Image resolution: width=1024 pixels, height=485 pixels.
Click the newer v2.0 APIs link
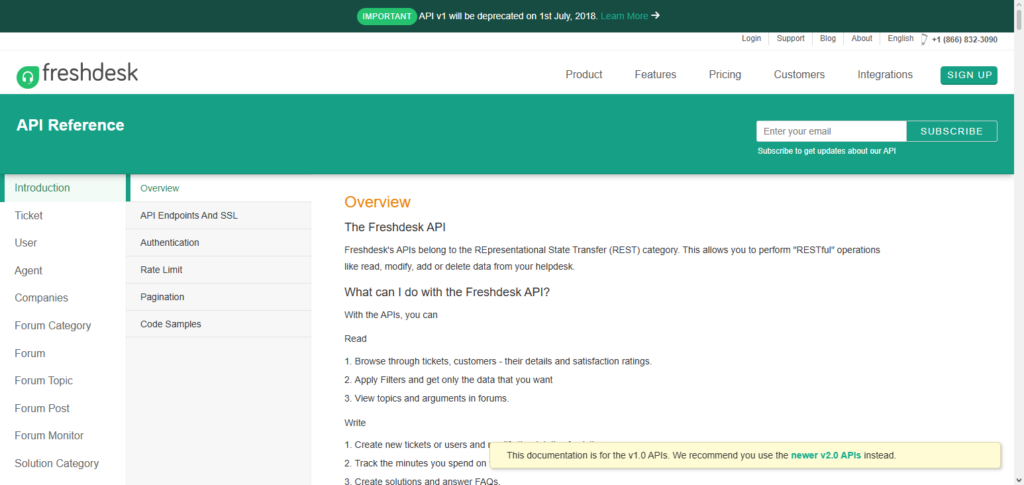[x=825, y=456]
